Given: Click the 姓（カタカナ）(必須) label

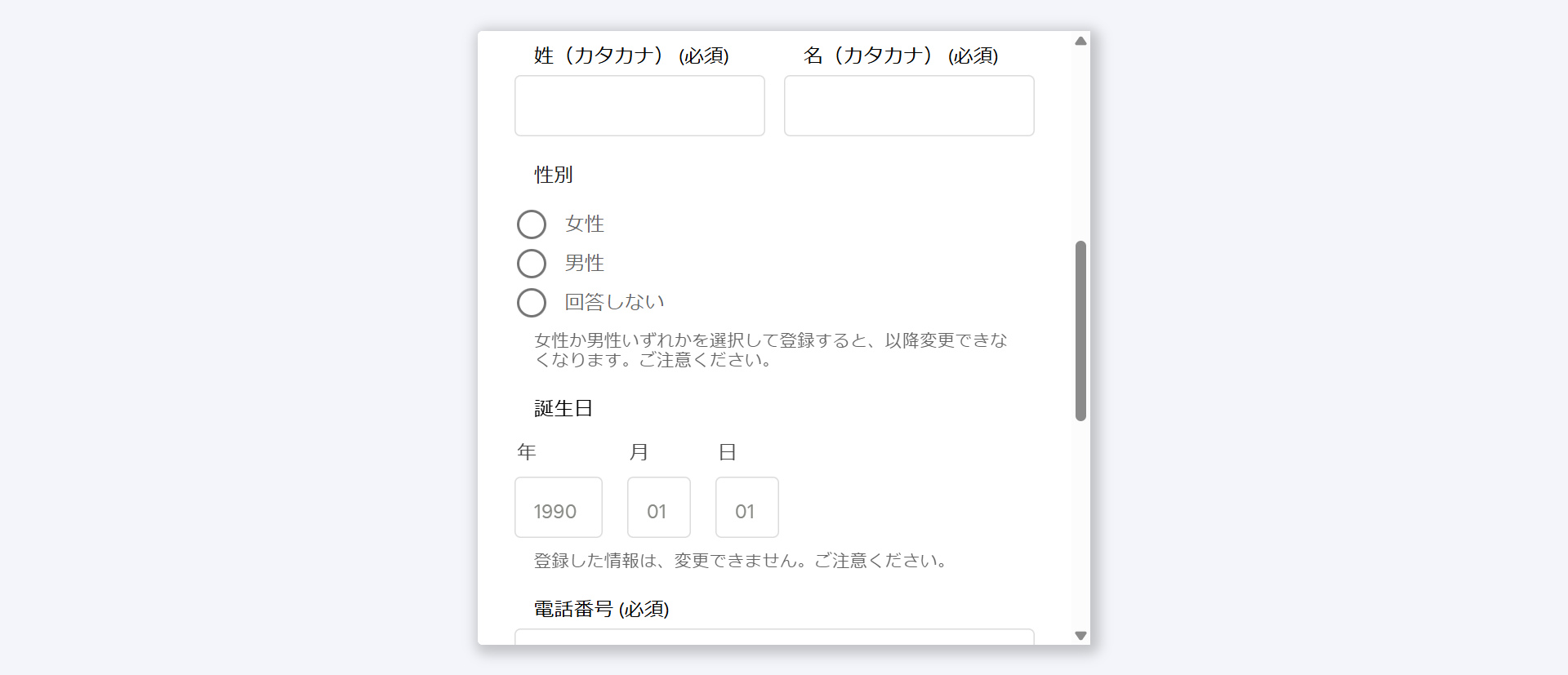Looking at the screenshot, I should click(x=630, y=56).
